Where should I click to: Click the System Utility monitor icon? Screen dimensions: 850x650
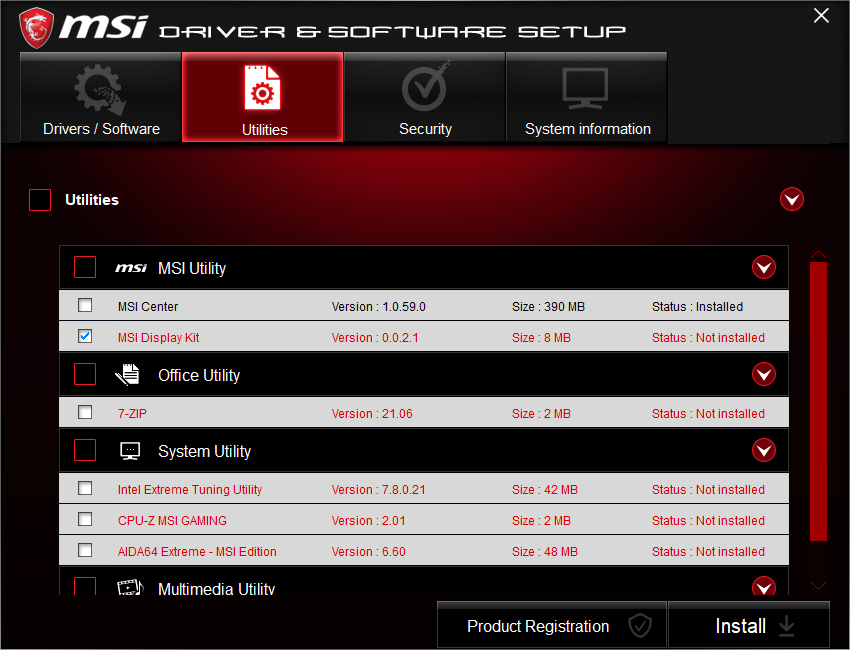[x=130, y=450]
